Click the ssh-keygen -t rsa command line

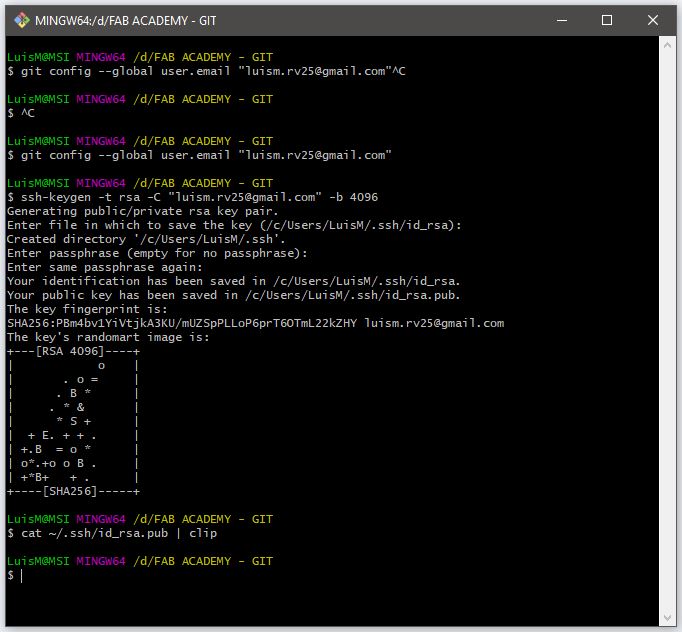[x=192, y=197]
